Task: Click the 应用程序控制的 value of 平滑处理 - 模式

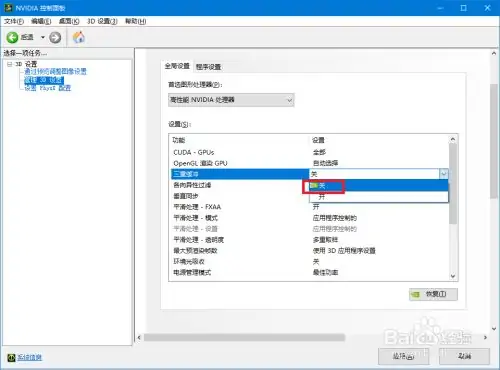Action: 335,218
